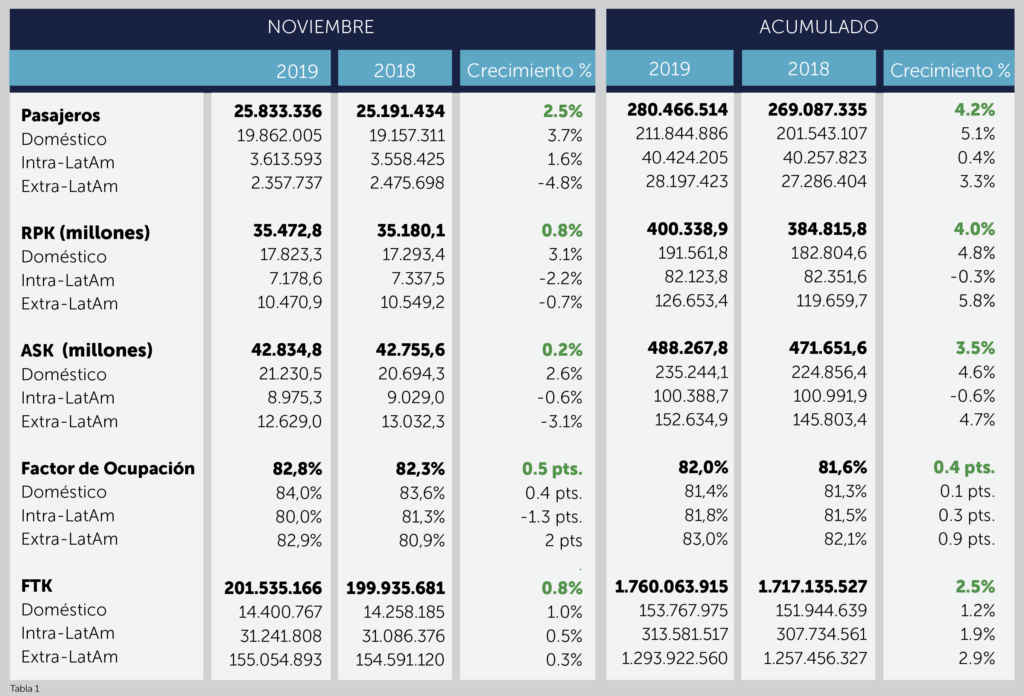Click the Intra-LatAm label under FTK
This screenshot has width=1024, height=696.
[x=67, y=633]
